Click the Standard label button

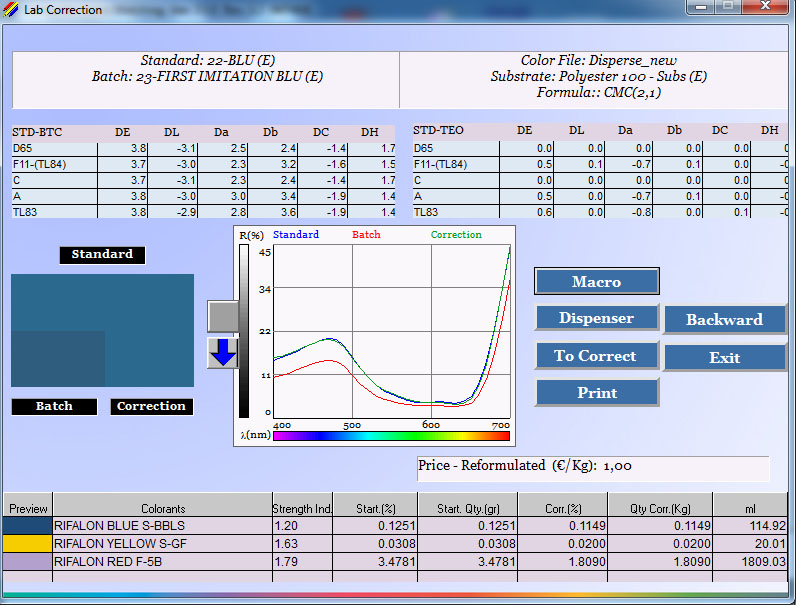[102, 254]
